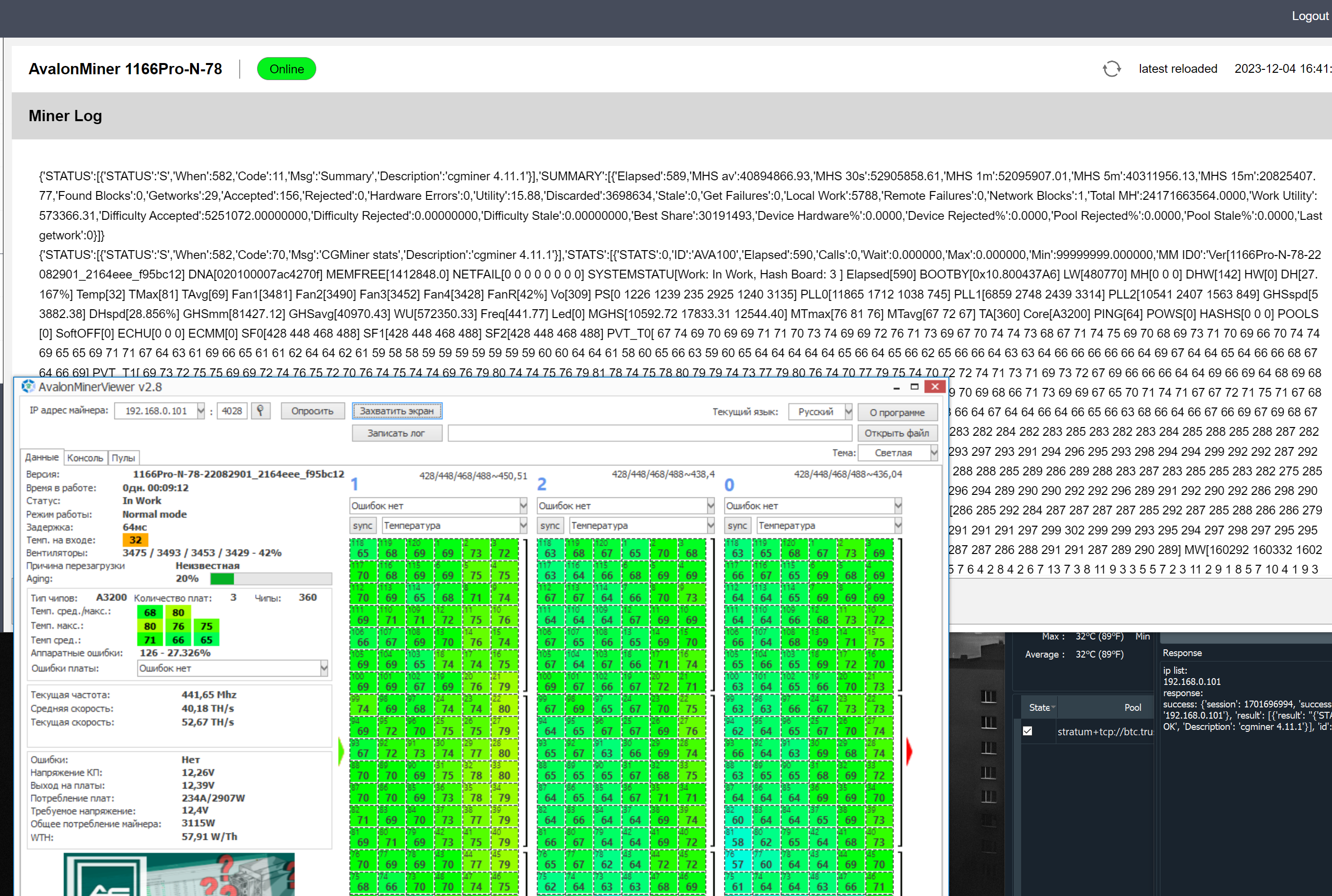The image size is (1332, 896).
Task: Expand board 0 'Ошибок нет' dropdown
Action: pyautogui.click(x=897, y=506)
